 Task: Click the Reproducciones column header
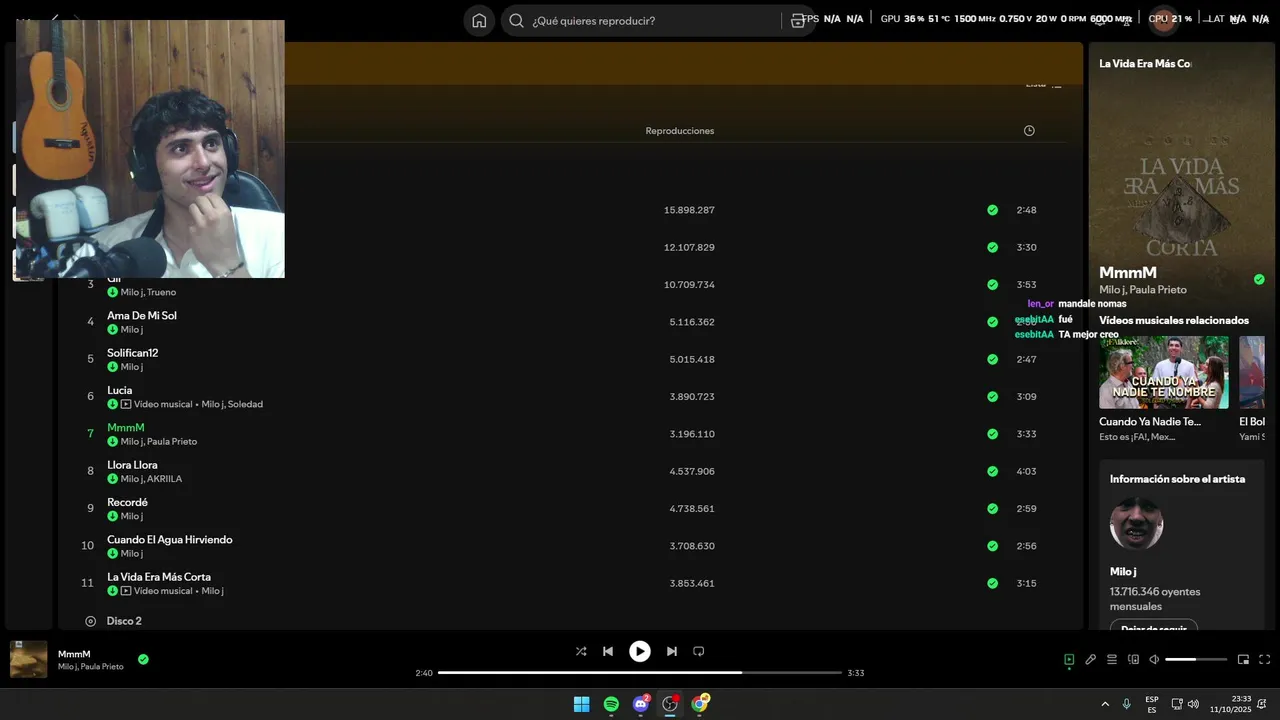pyautogui.click(x=680, y=131)
